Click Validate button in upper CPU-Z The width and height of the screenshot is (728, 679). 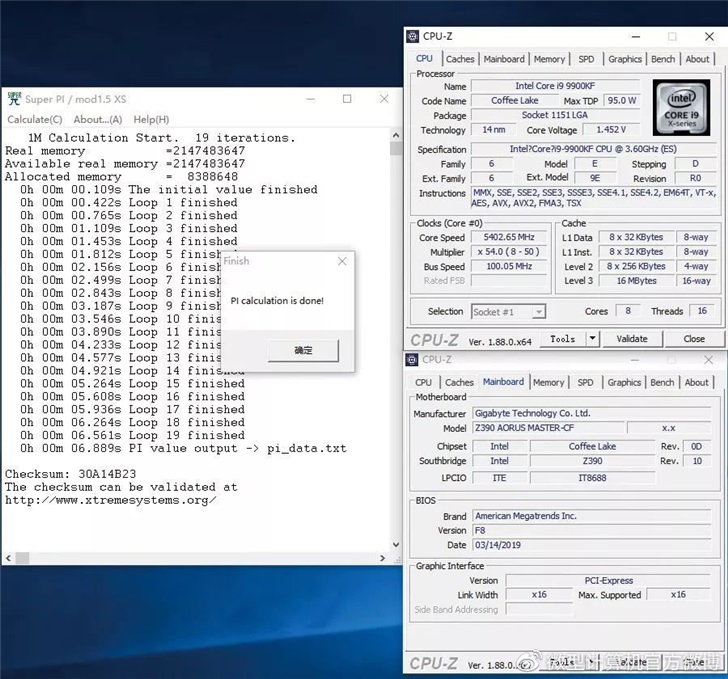pos(632,339)
